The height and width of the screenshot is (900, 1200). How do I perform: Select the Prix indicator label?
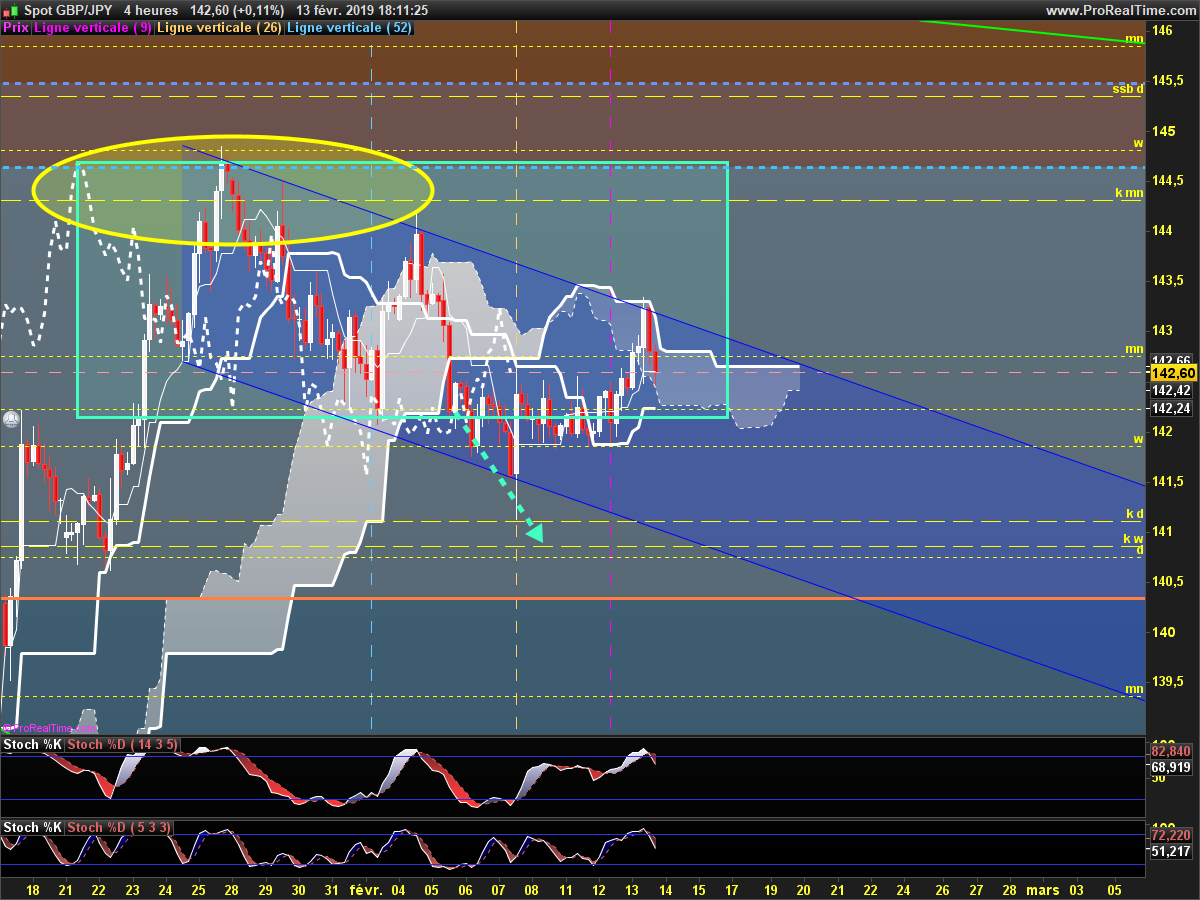pyautogui.click(x=15, y=27)
